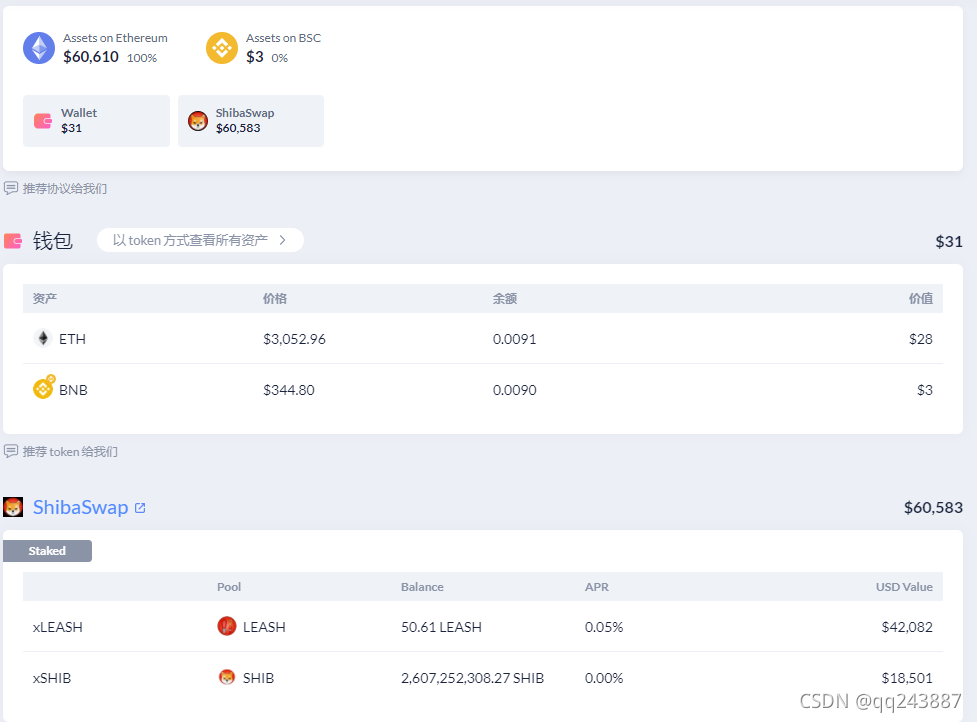Click the ShibaSwap logo beside section heading
Image resolution: width=977 pixels, height=722 pixels.
pos(13,507)
